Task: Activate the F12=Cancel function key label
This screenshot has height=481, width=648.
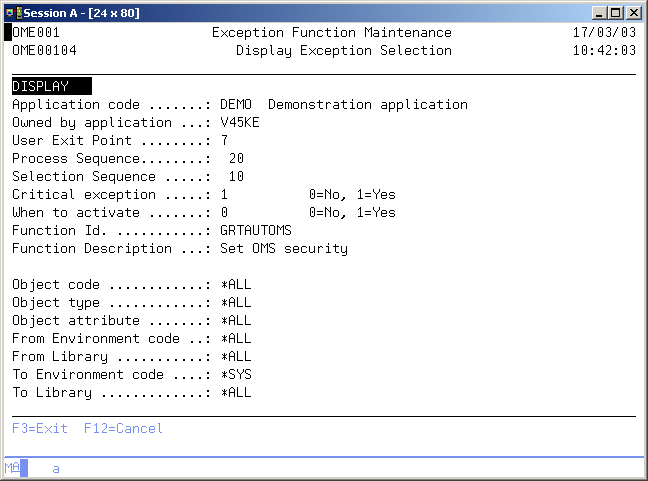Action: coord(123,428)
